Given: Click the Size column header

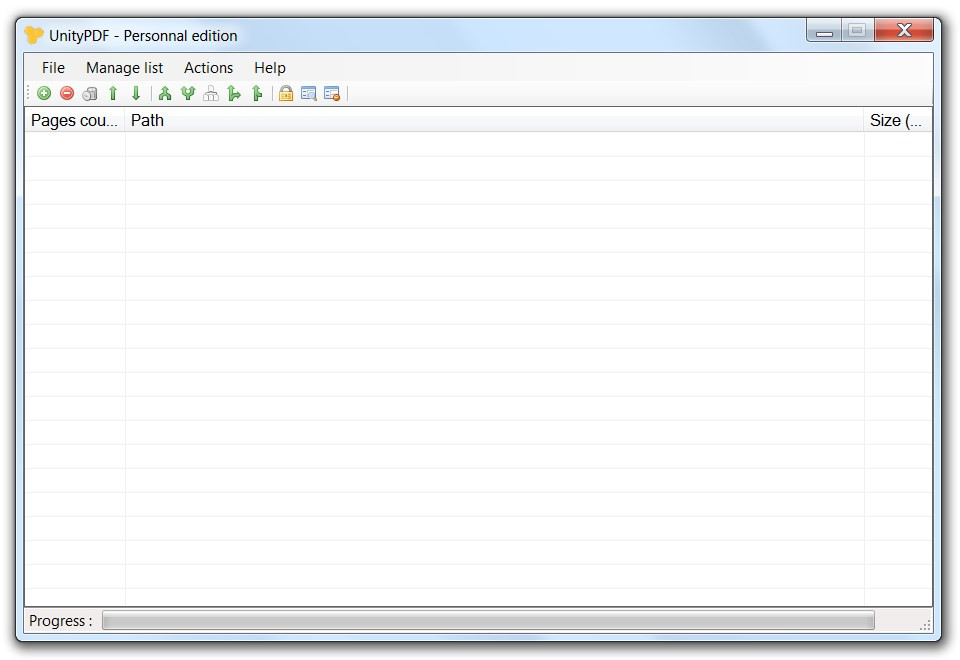Looking at the screenshot, I should pyautogui.click(x=898, y=120).
